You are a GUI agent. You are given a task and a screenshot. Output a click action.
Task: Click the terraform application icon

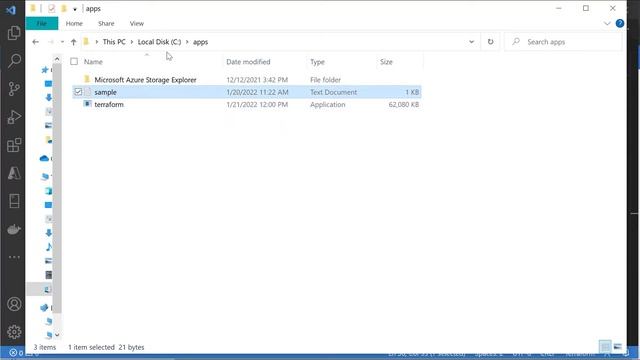[x=87, y=104]
